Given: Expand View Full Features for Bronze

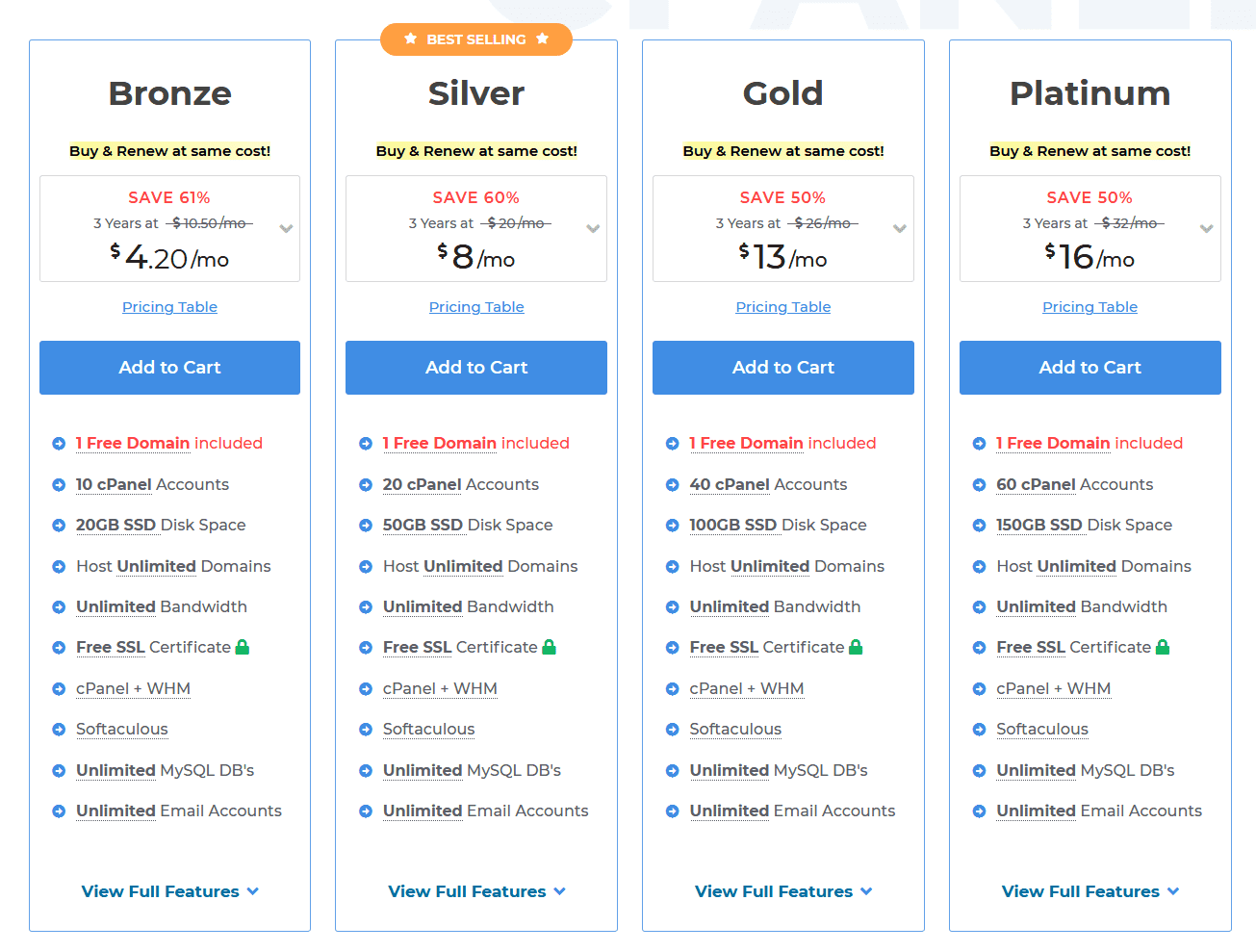Looking at the screenshot, I should click(x=170, y=891).
